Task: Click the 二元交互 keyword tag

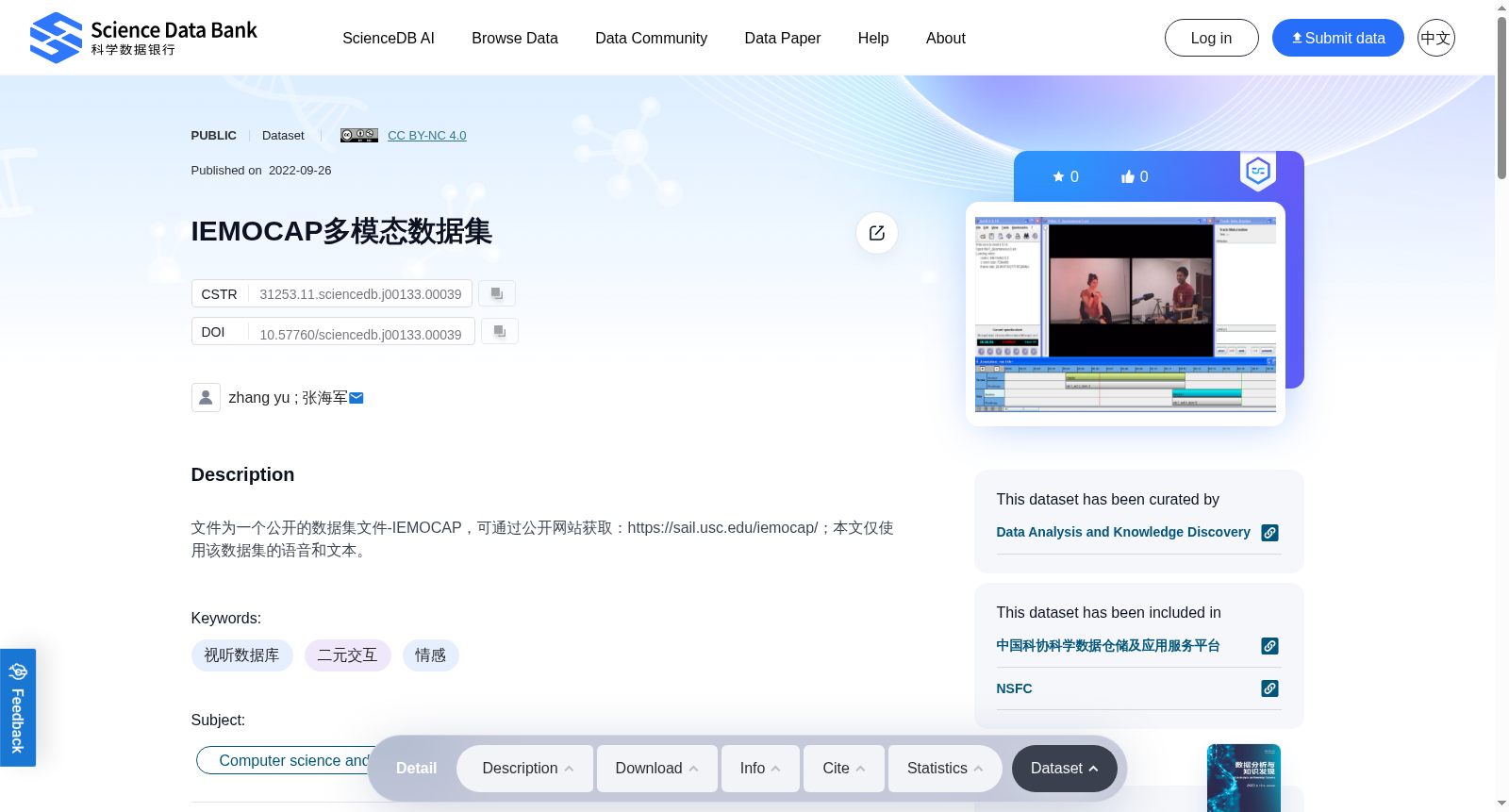Action: click(x=347, y=655)
